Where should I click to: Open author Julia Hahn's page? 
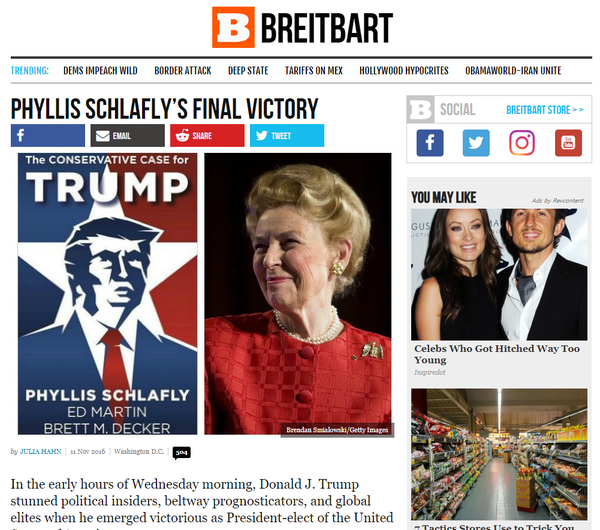[41, 452]
